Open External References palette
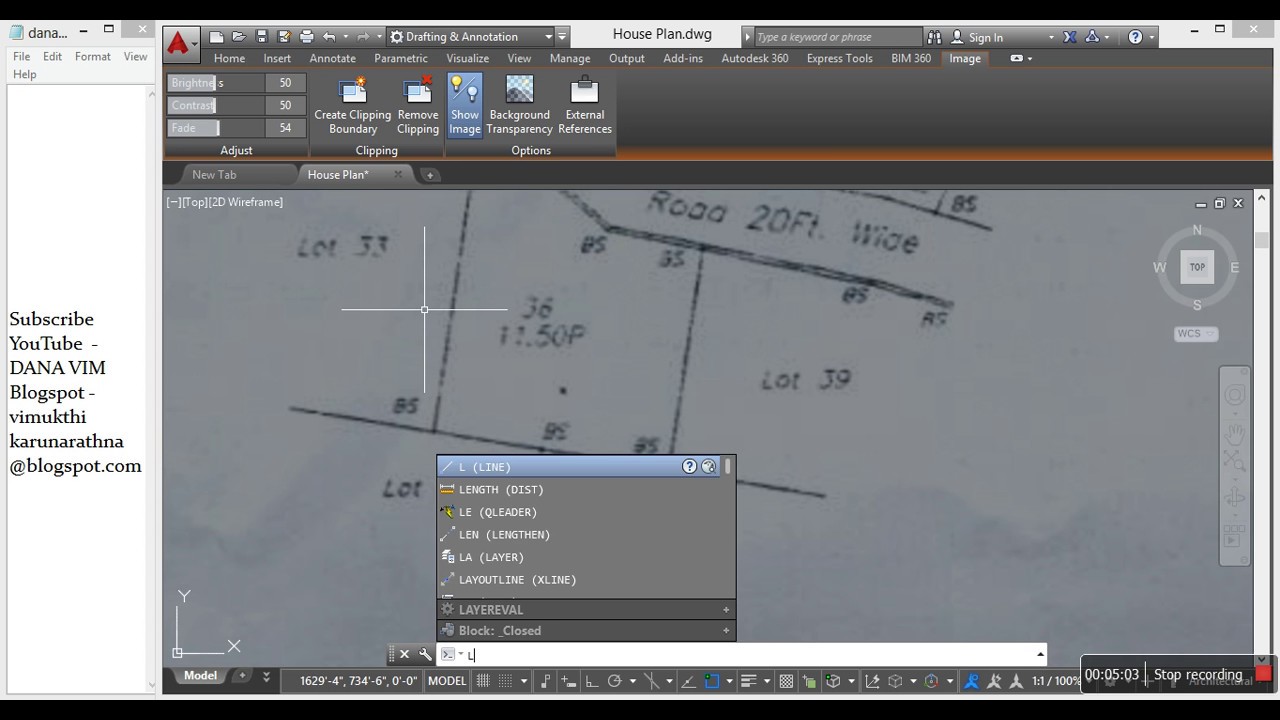Viewport: 1280px width, 720px height. [x=585, y=105]
